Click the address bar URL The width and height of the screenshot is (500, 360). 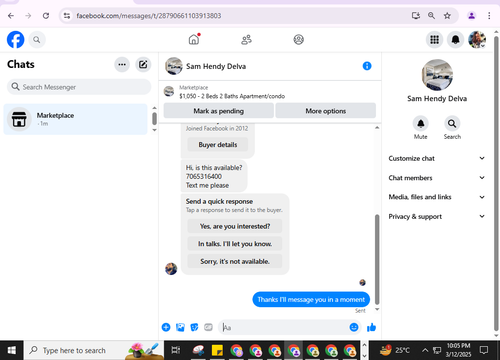[x=149, y=16]
